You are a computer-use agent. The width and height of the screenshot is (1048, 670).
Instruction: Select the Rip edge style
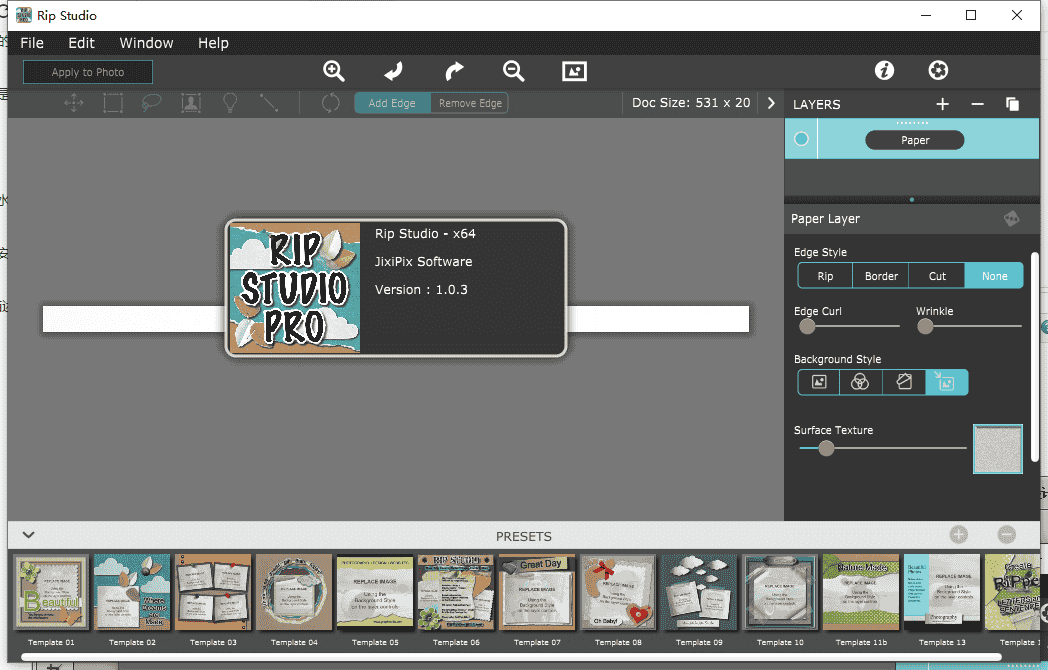click(825, 276)
